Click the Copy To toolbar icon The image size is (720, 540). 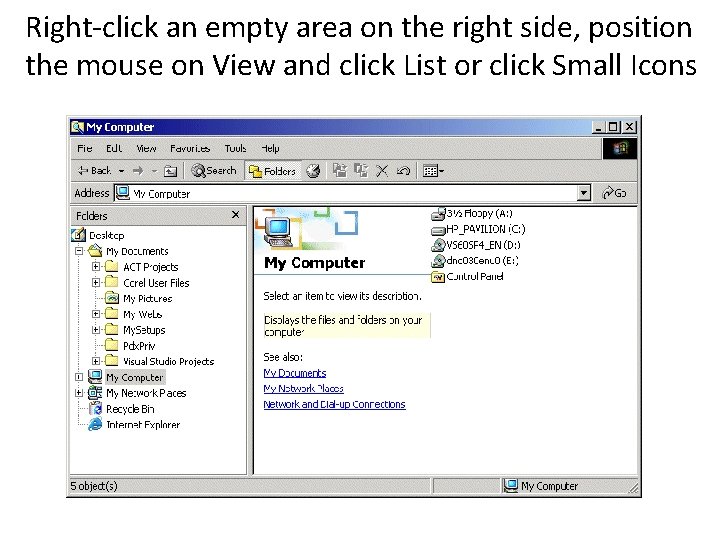pos(361,171)
